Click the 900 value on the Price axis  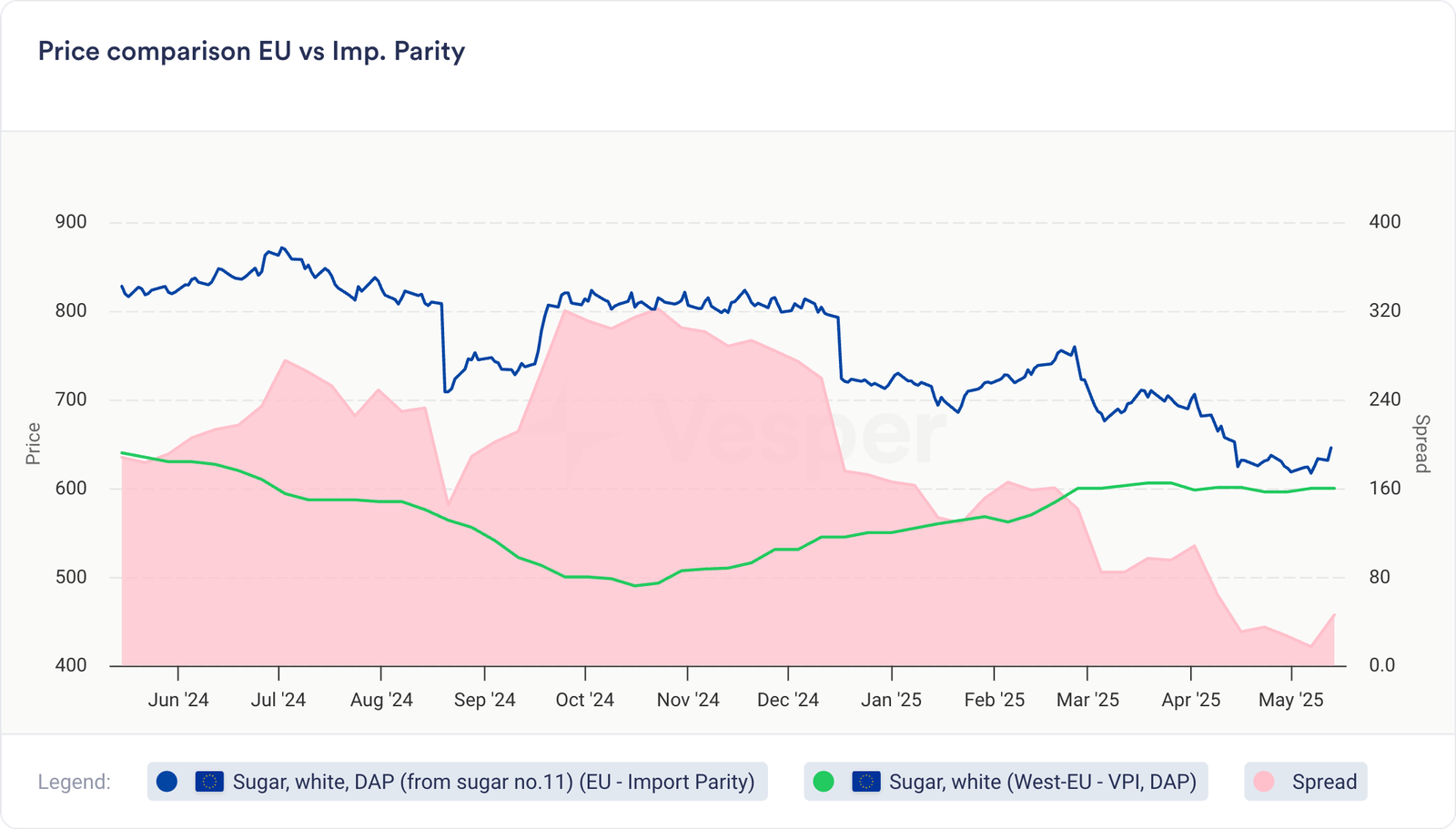coord(70,222)
